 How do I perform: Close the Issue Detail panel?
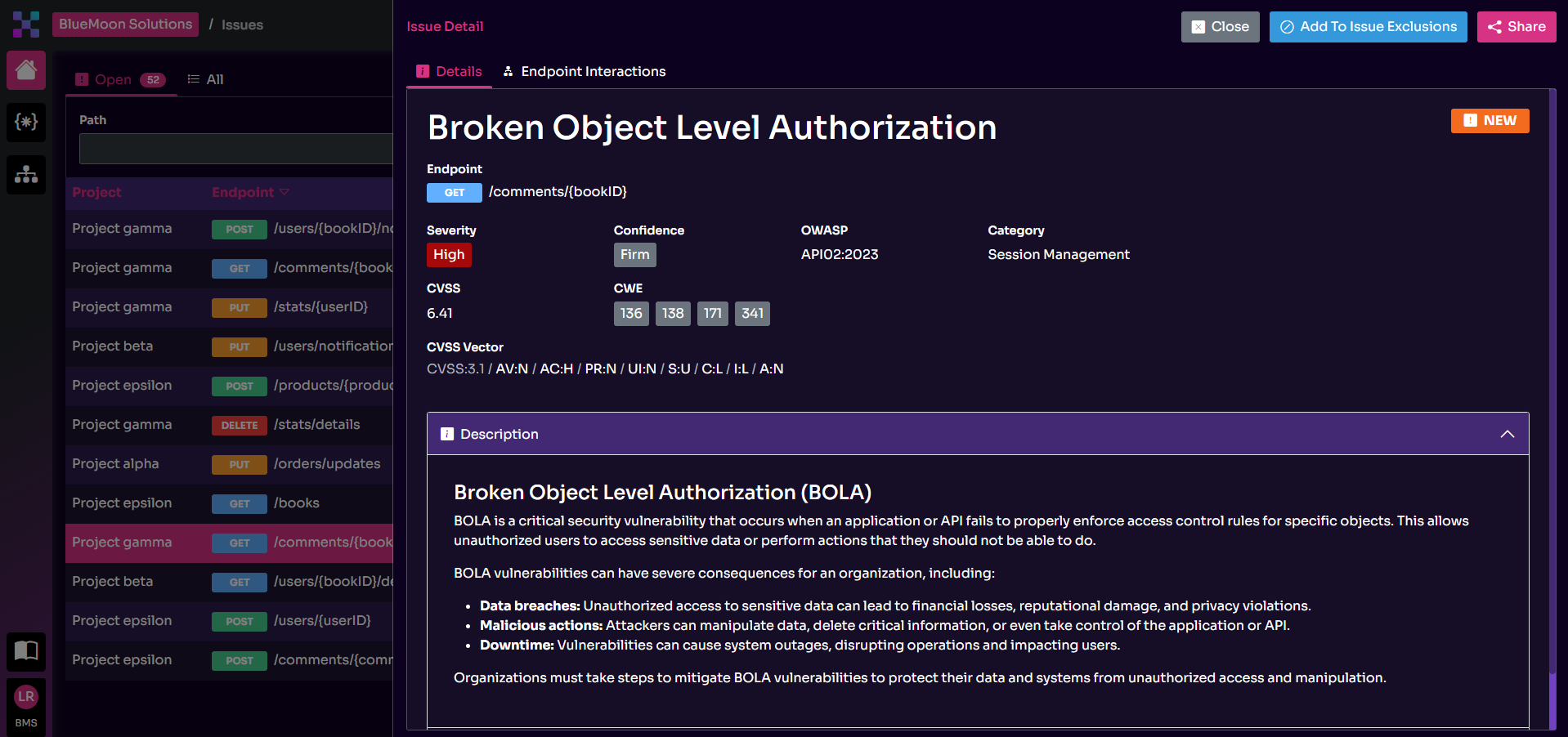click(1220, 27)
